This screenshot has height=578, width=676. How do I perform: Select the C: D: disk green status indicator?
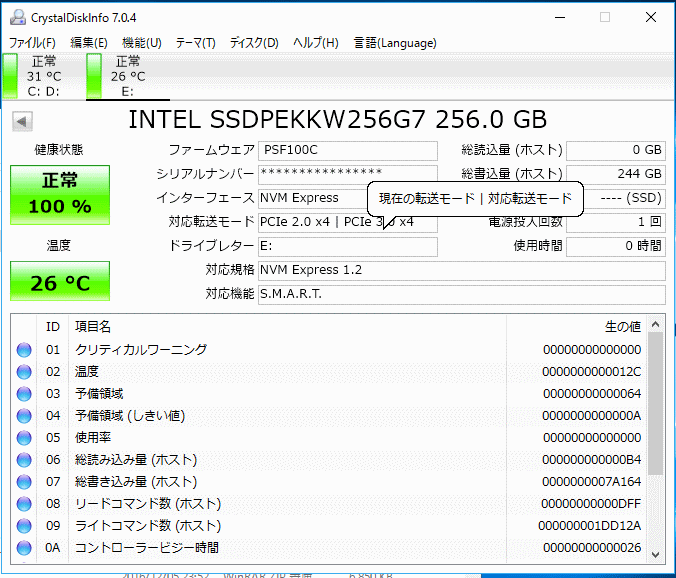tap(10, 76)
